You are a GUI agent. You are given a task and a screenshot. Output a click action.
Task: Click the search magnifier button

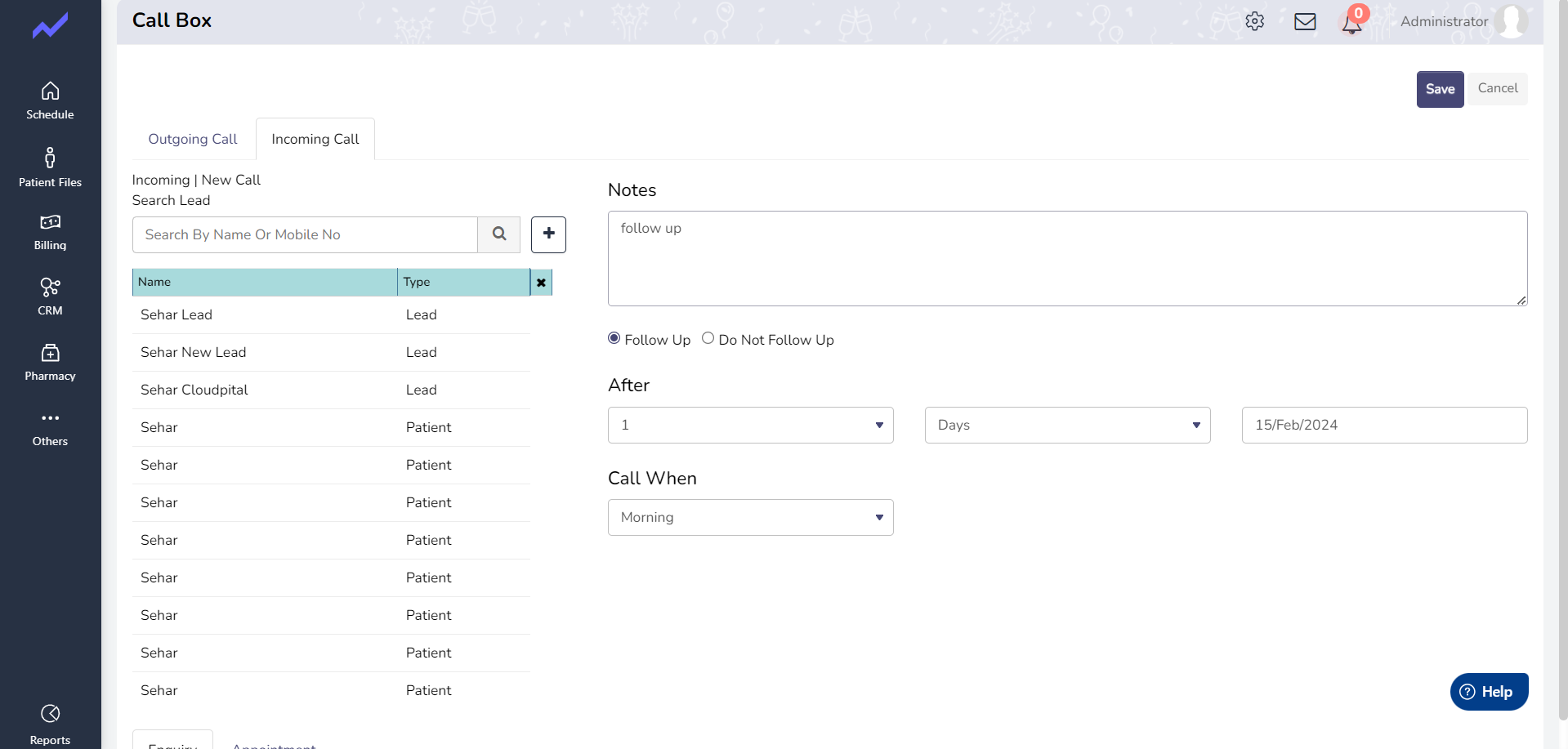click(499, 234)
